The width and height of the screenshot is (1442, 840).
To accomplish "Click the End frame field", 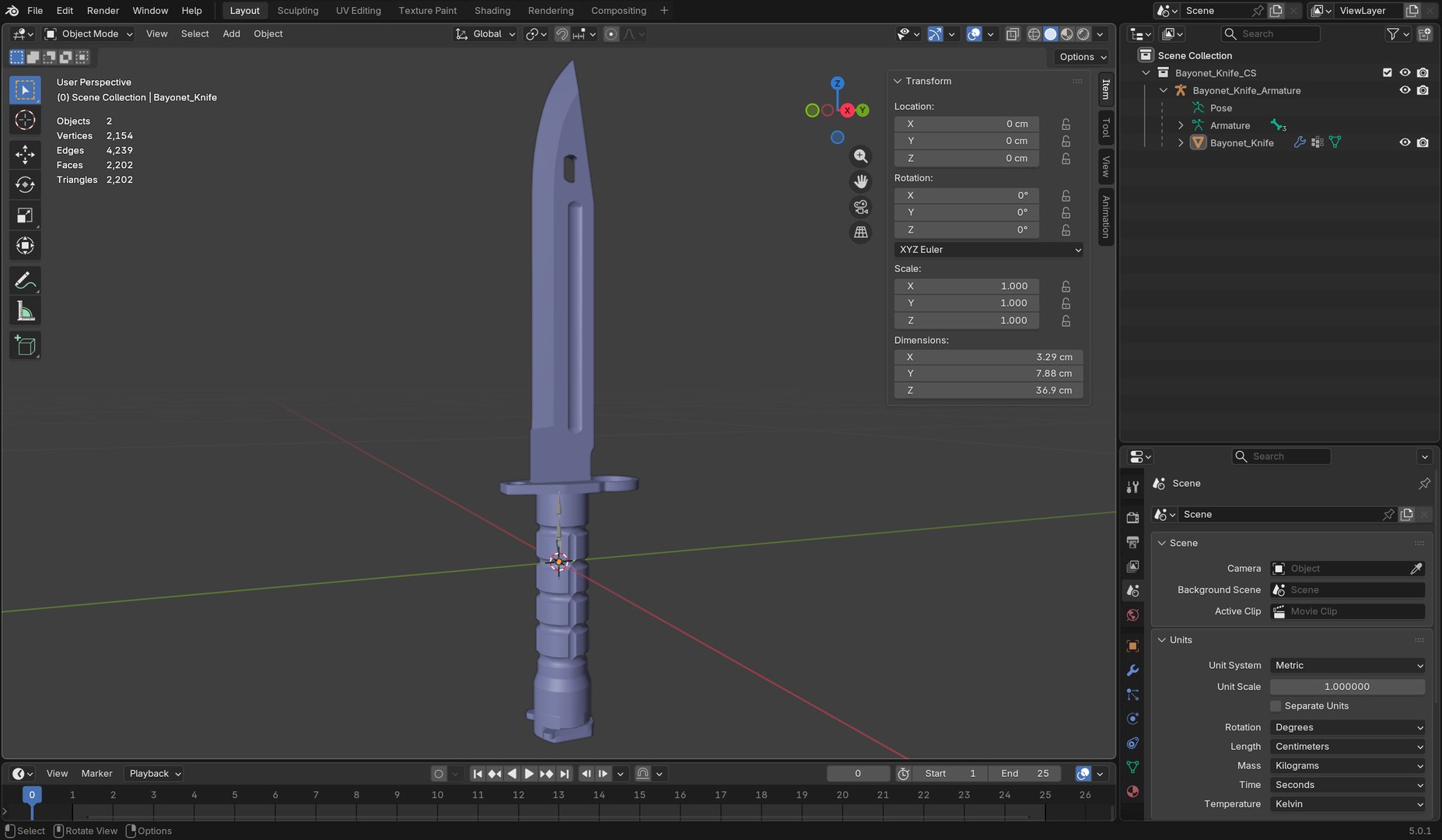I will click(x=1024, y=774).
